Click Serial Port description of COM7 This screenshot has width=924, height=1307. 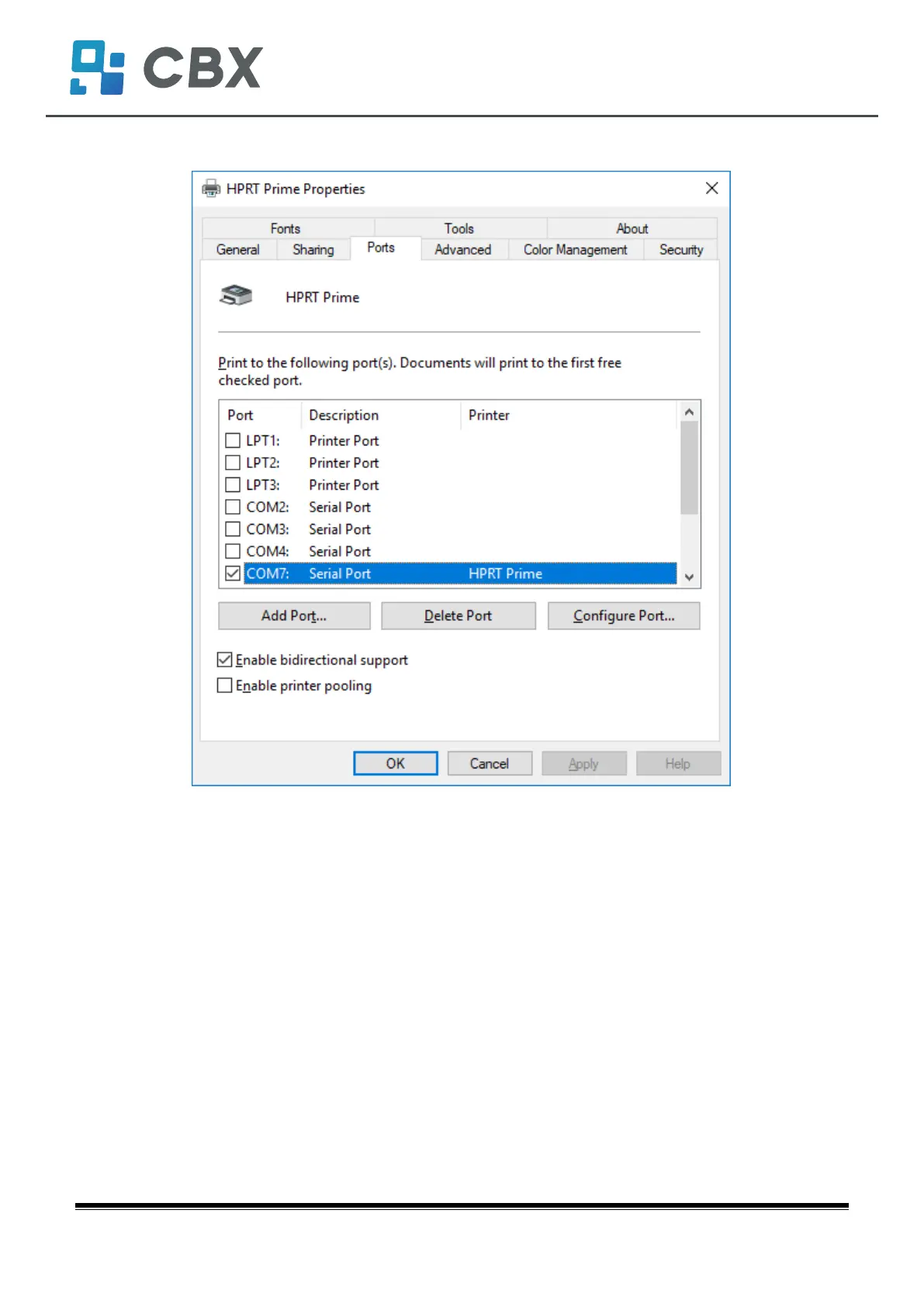340,574
